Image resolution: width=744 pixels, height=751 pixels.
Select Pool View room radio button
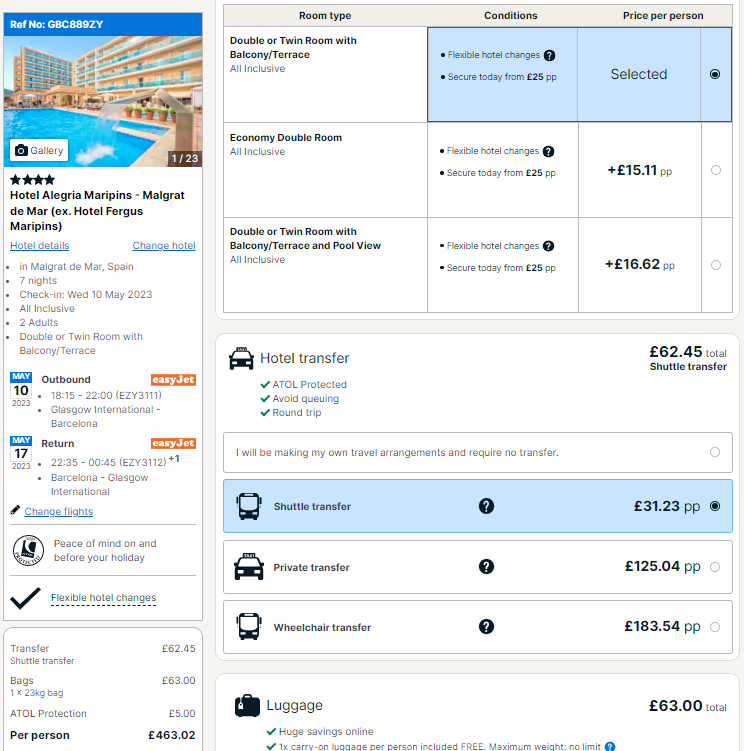(716, 265)
